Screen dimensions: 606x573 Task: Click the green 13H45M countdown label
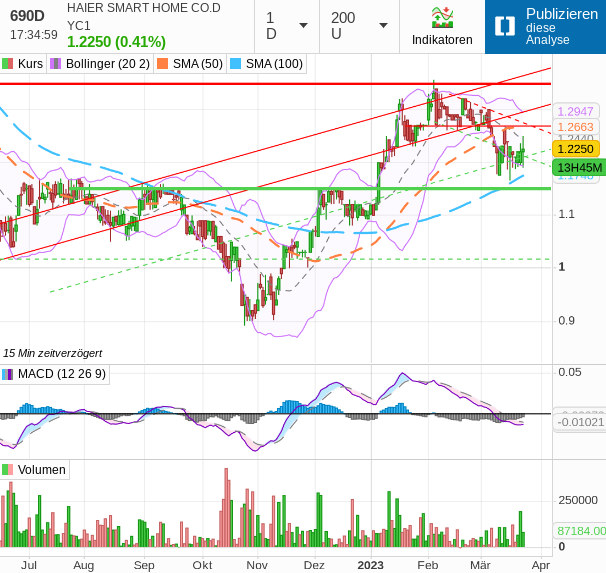579,168
